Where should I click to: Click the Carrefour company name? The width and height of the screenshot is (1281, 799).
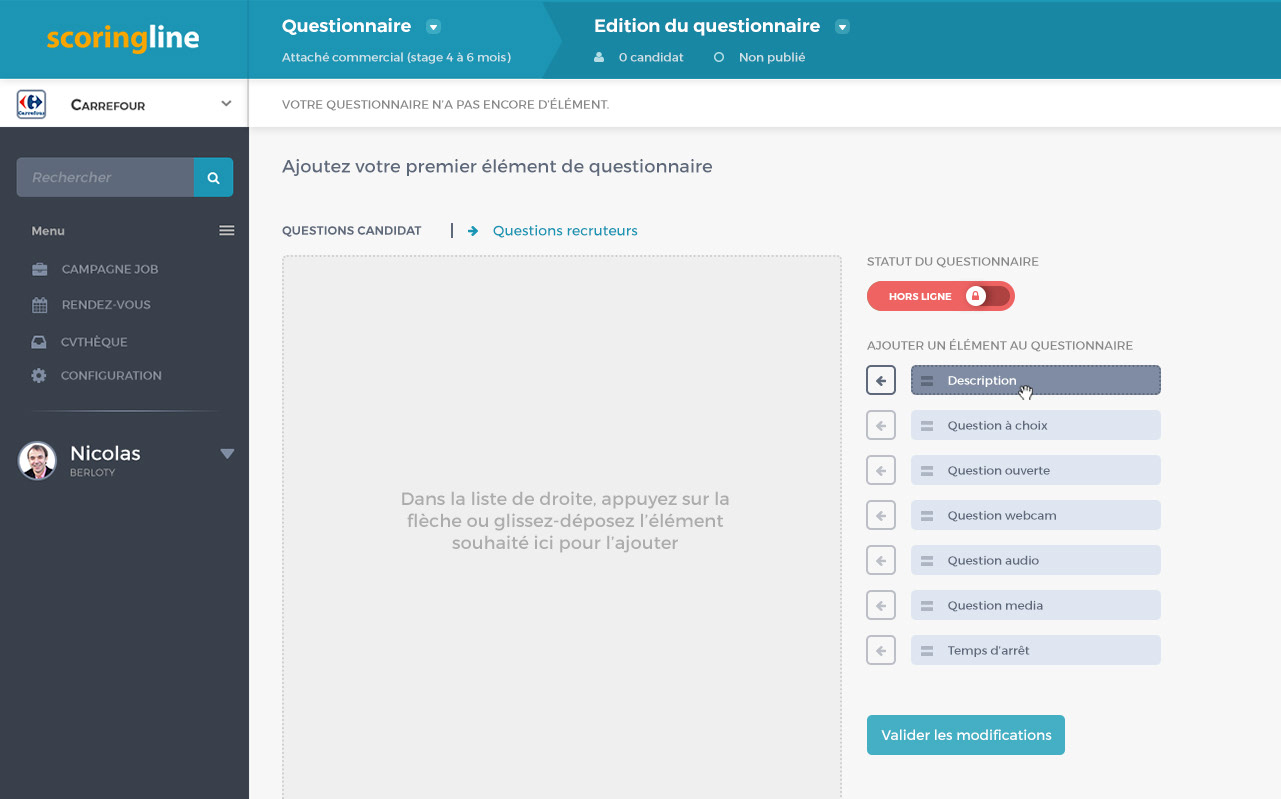click(x=108, y=105)
